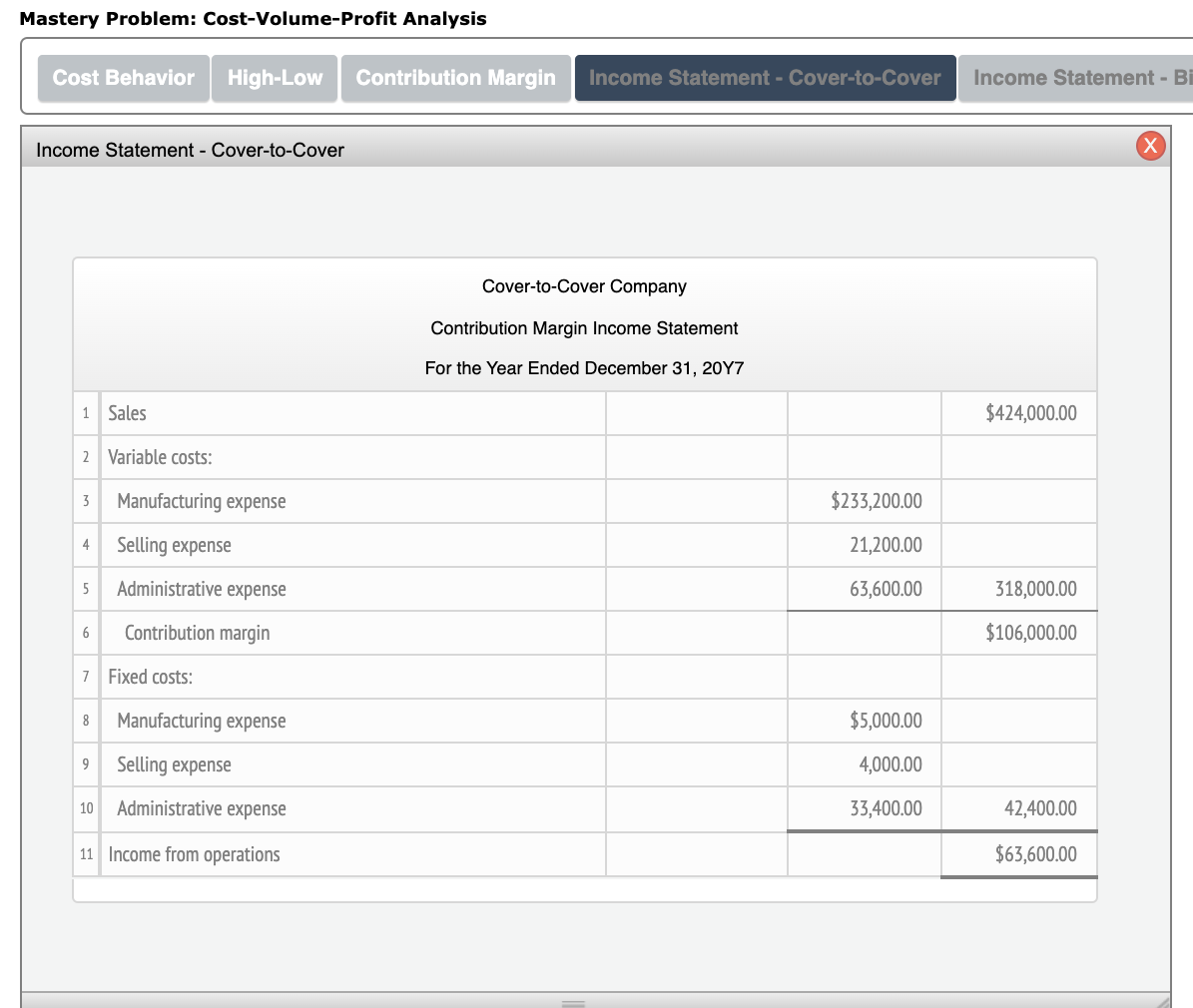Select the fixed Manufacturing expense $5,000.00 cell

(x=864, y=721)
